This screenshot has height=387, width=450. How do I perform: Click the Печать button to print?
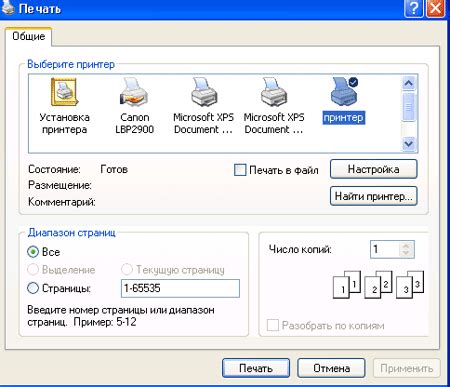click(256, 368)
